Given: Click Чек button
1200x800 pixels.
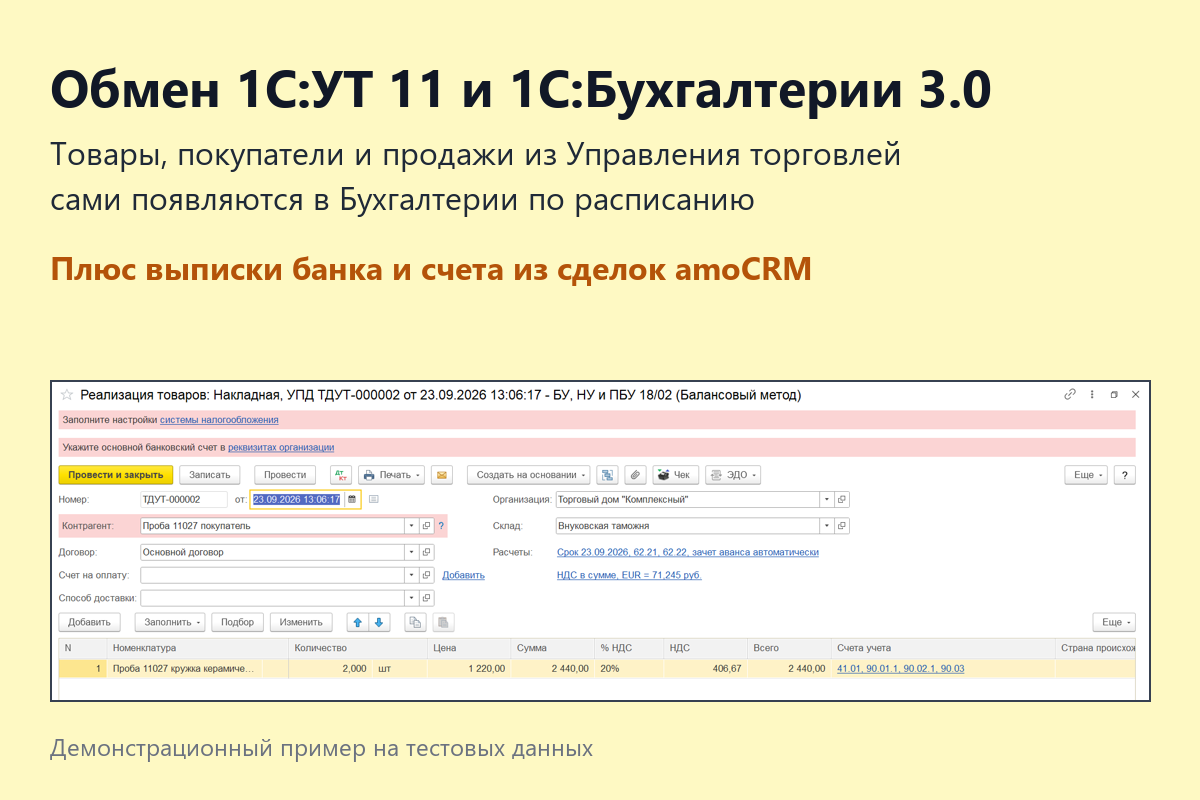Looking at the screenshot, I should pyautogui.click(x=675, y=475).
